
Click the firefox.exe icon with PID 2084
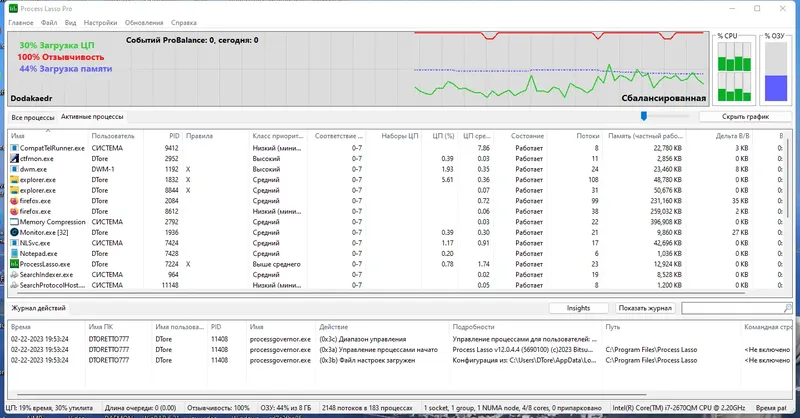click(x=14, y=201)
